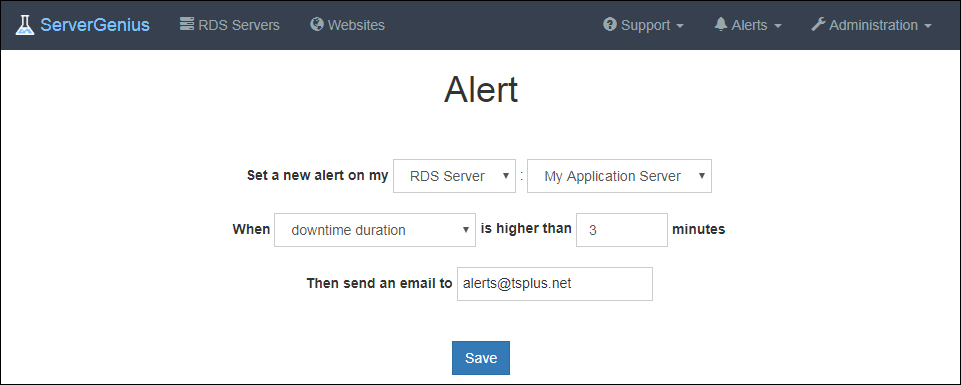The image size is (961, 385).
Task: Open the RDS Server type dropdown
Action: 454,176
